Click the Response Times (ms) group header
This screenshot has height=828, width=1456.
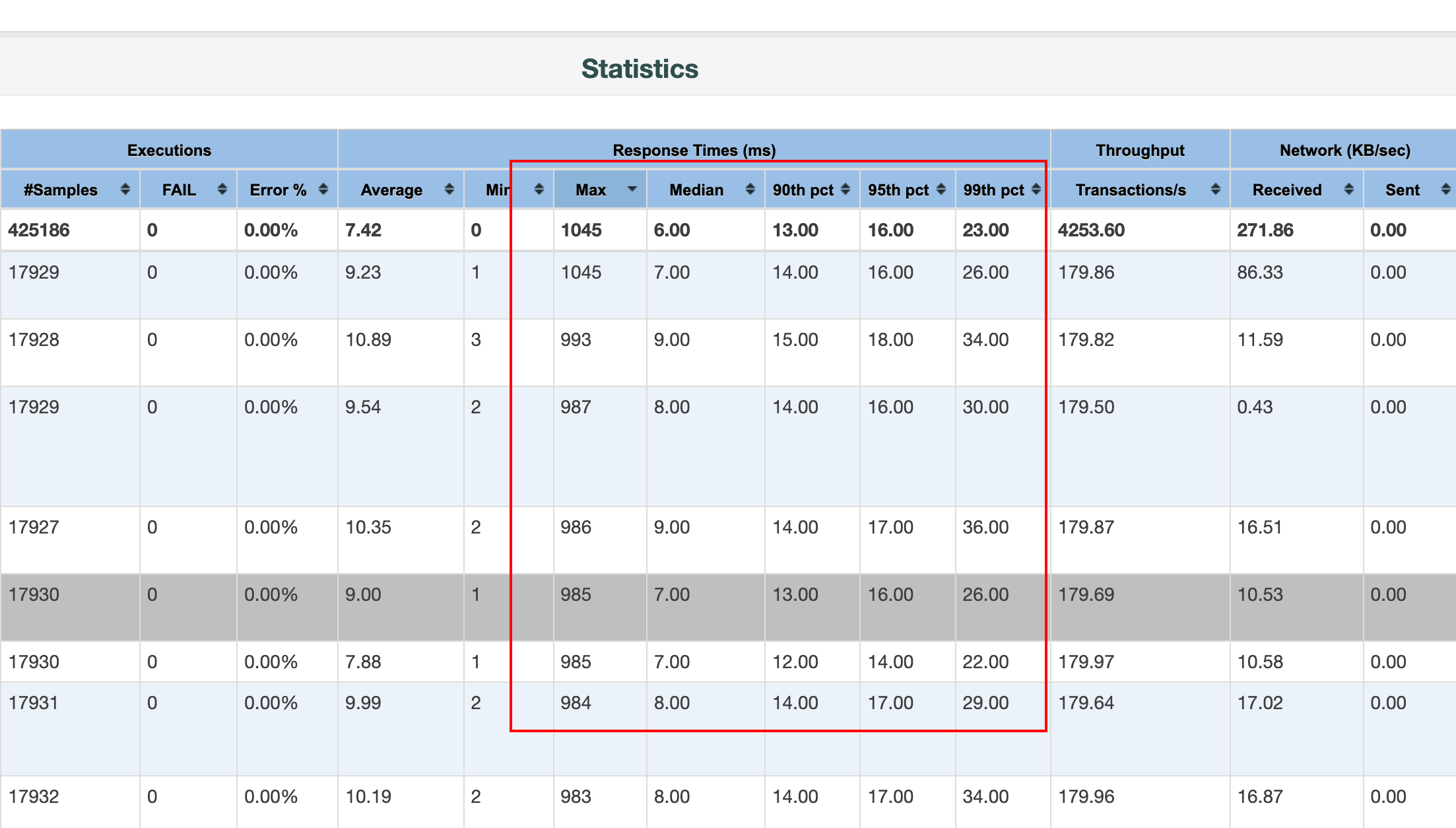click(694, 150)
